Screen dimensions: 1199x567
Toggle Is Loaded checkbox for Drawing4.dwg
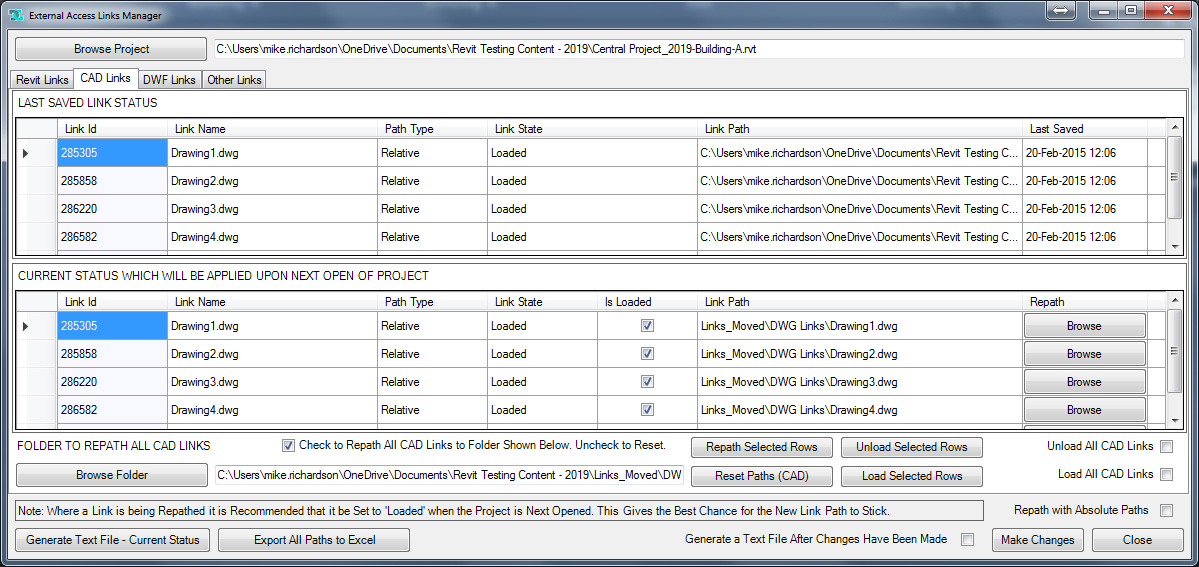coord(647,409)
